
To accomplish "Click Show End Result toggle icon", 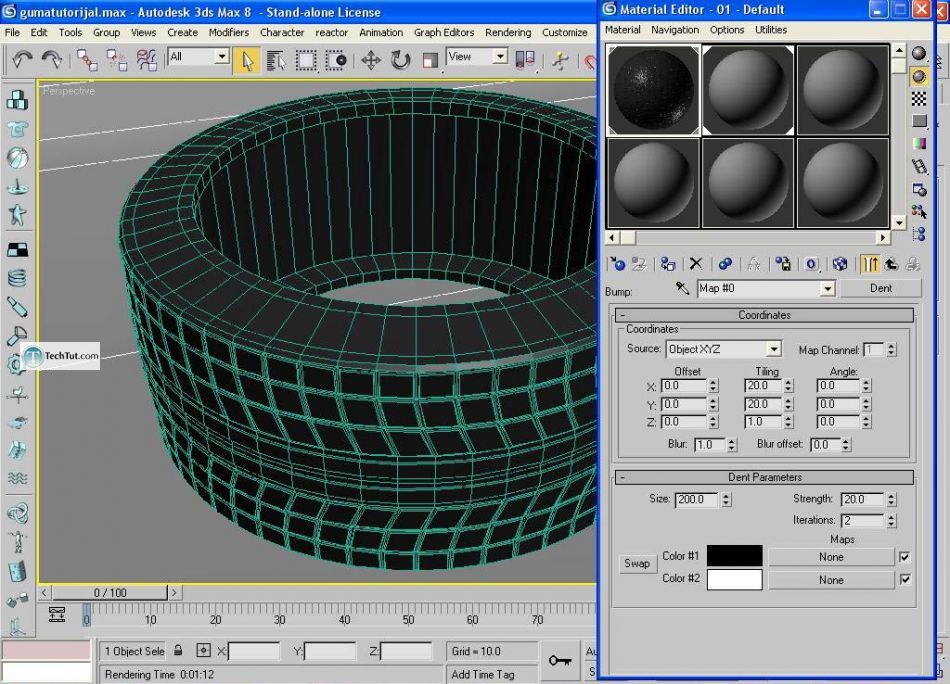I will (869, 264).
